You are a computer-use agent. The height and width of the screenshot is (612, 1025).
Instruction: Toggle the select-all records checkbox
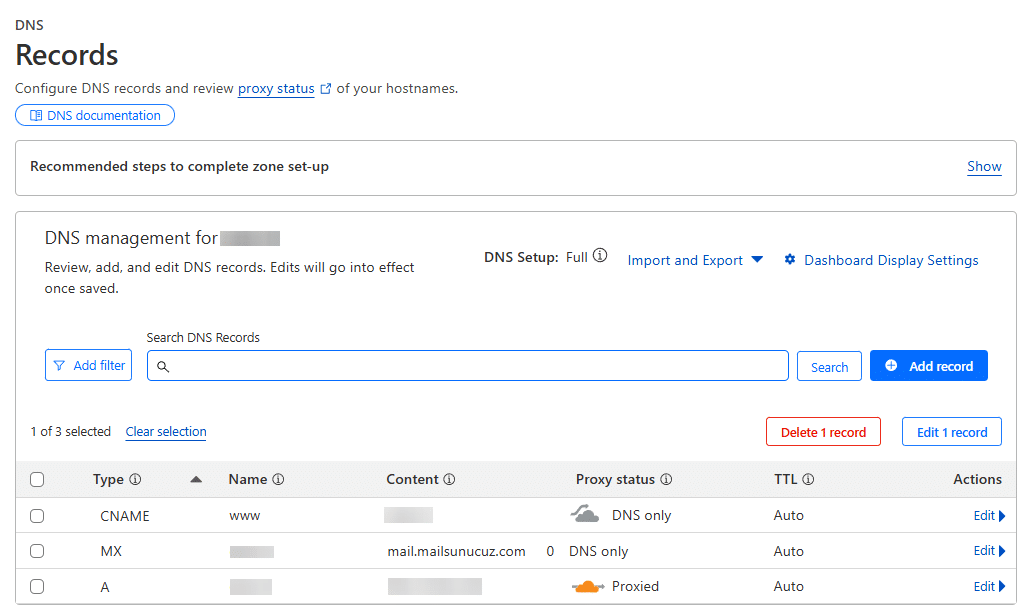37,480
